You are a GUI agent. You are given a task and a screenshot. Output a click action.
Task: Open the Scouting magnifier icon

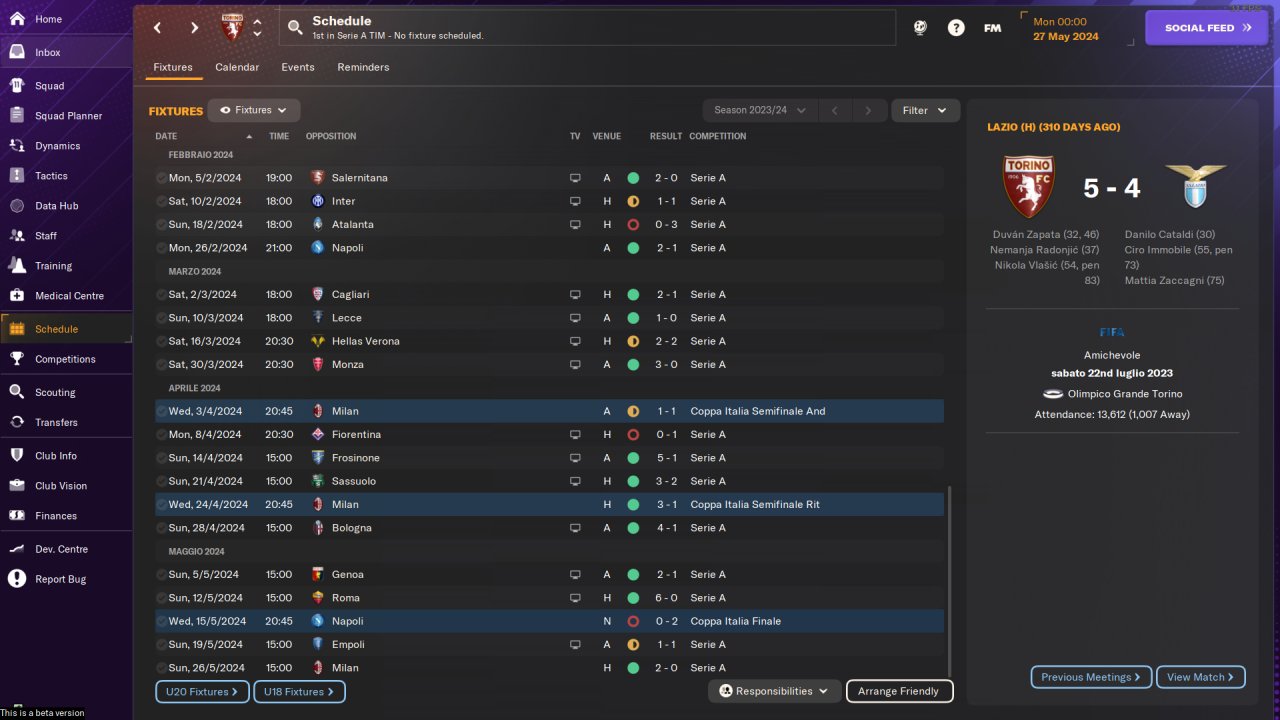point(17,392)
